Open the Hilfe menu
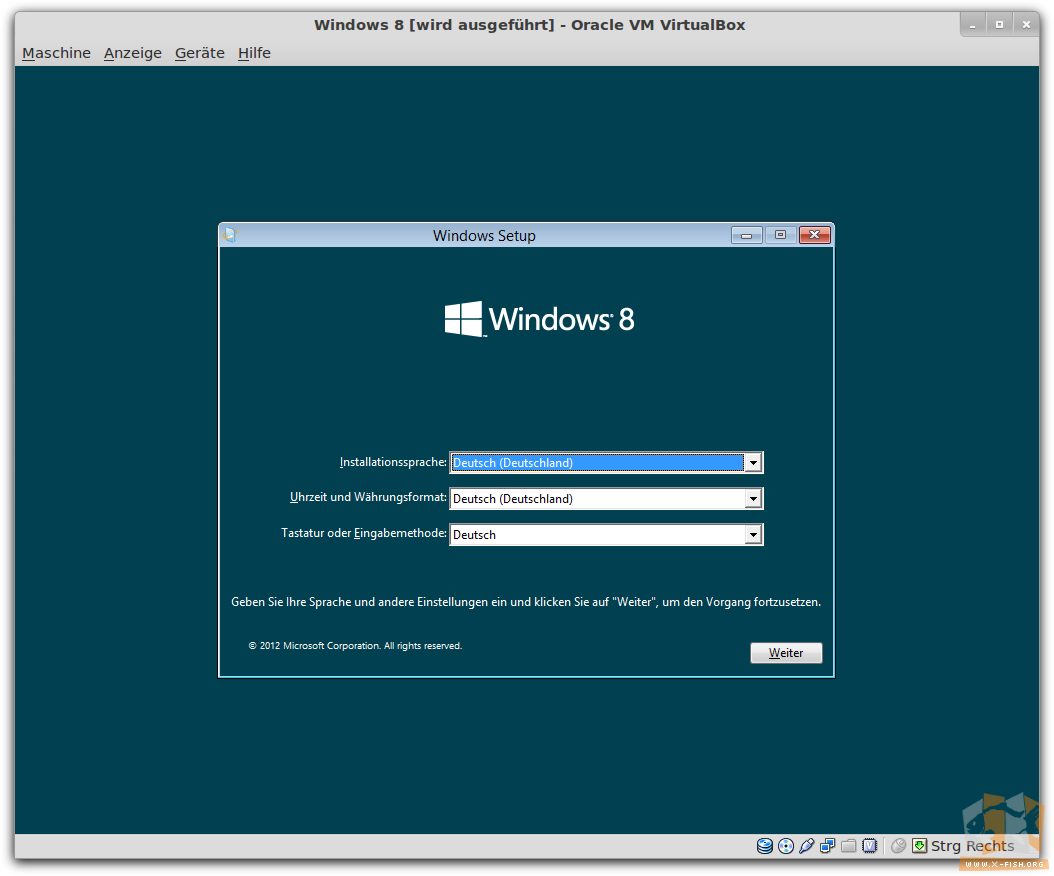The width and height of the screenshot is (1054, 876). [254, 53]
